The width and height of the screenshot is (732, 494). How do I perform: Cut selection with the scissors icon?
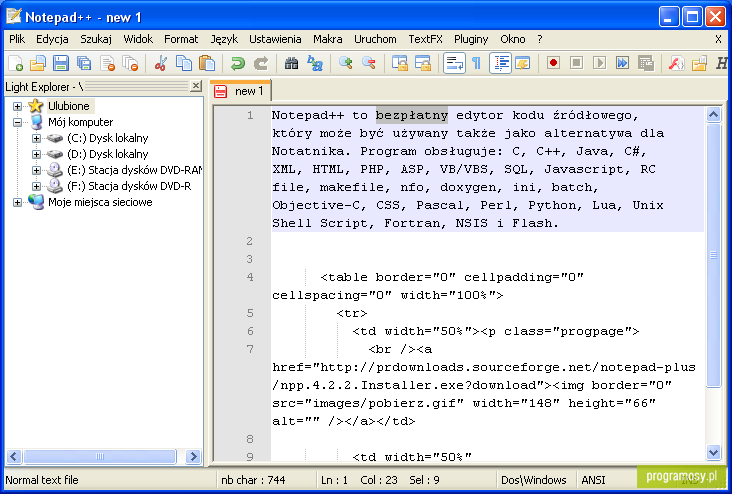point(161,63)
